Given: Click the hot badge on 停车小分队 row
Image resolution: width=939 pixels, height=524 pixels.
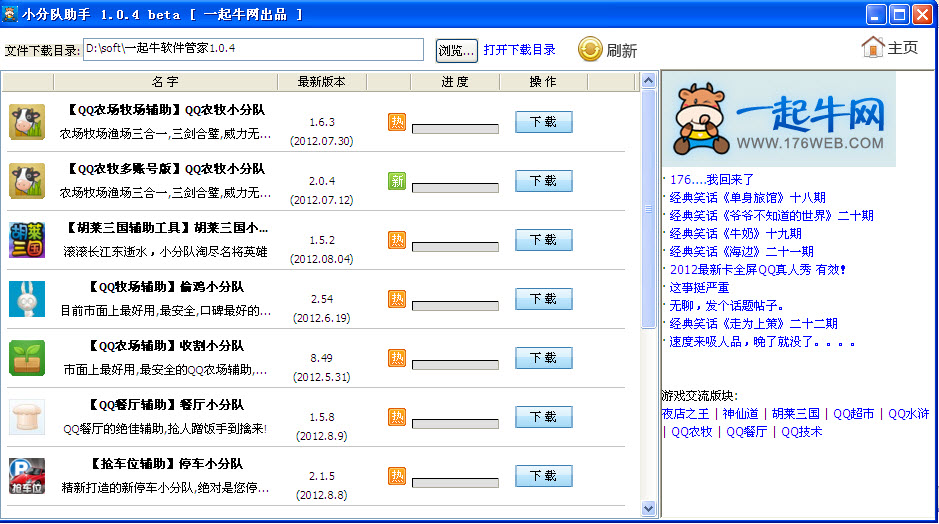Looking at the screenshot, I should point(397,476).
